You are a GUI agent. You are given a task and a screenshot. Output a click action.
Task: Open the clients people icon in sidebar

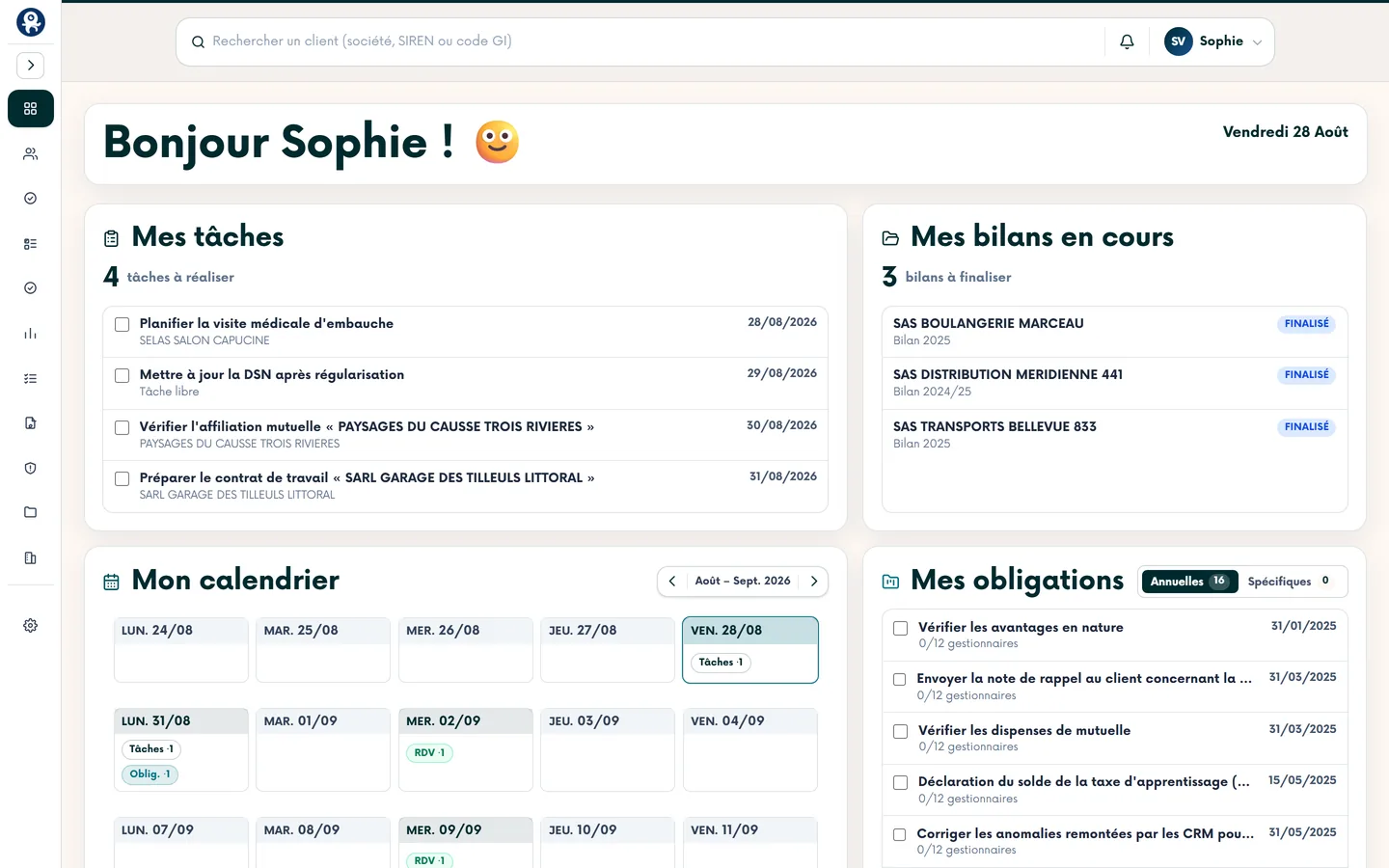tap(31, 153)
